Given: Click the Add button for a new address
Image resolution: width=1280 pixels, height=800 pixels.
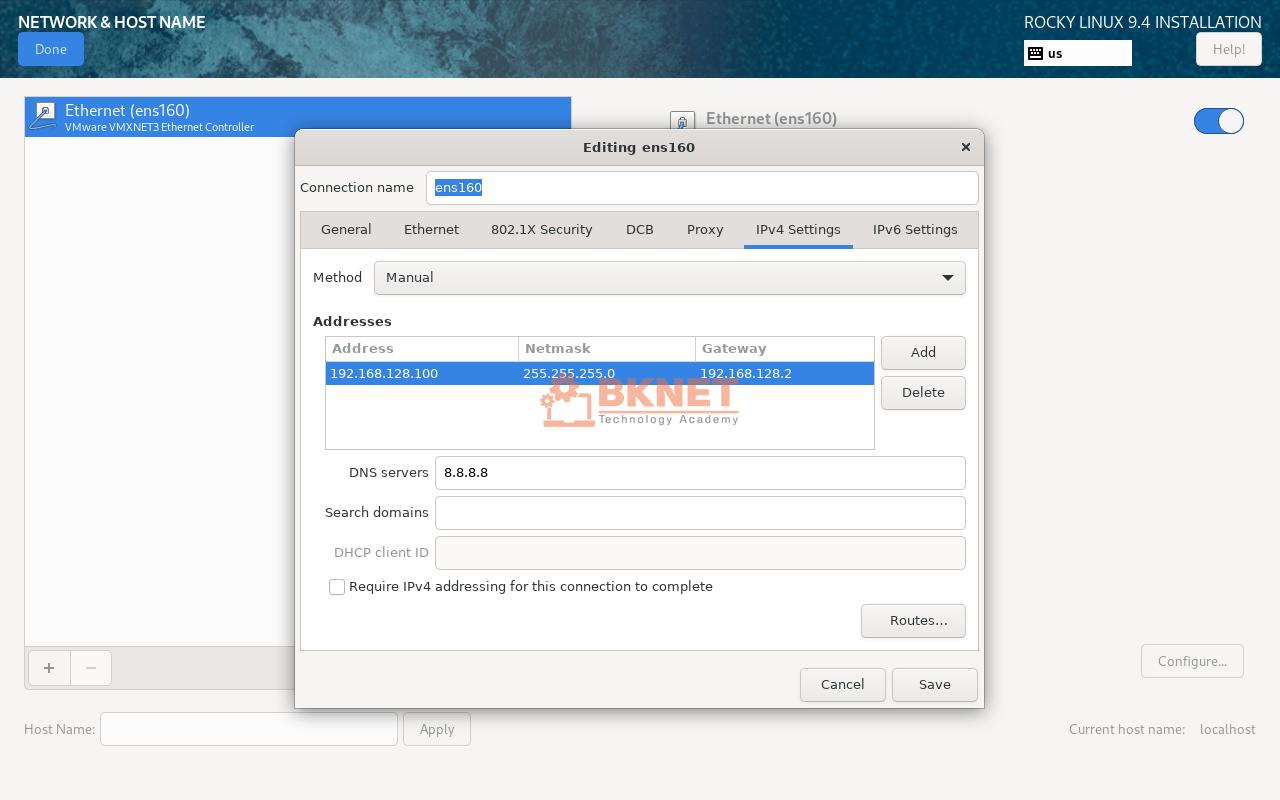Looking at the screenshot, I should 922,352.
